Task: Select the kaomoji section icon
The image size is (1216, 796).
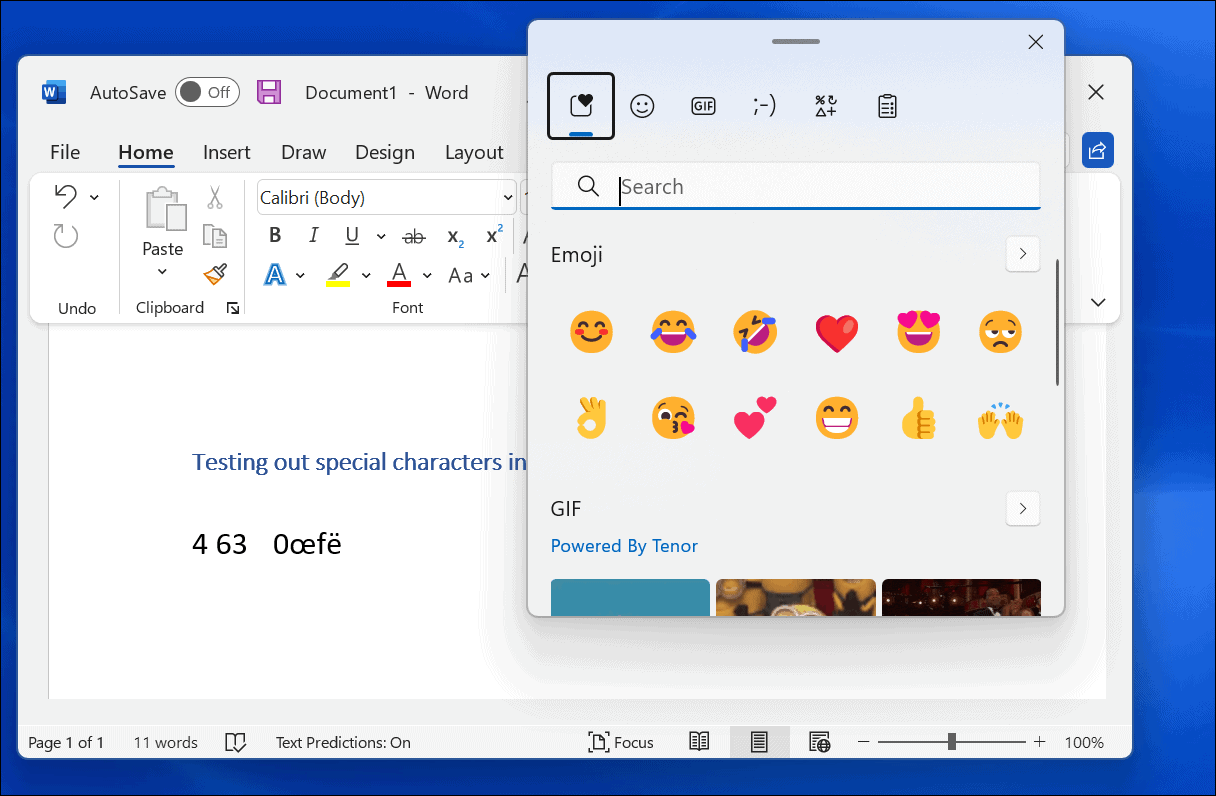Action: (764, 105)
